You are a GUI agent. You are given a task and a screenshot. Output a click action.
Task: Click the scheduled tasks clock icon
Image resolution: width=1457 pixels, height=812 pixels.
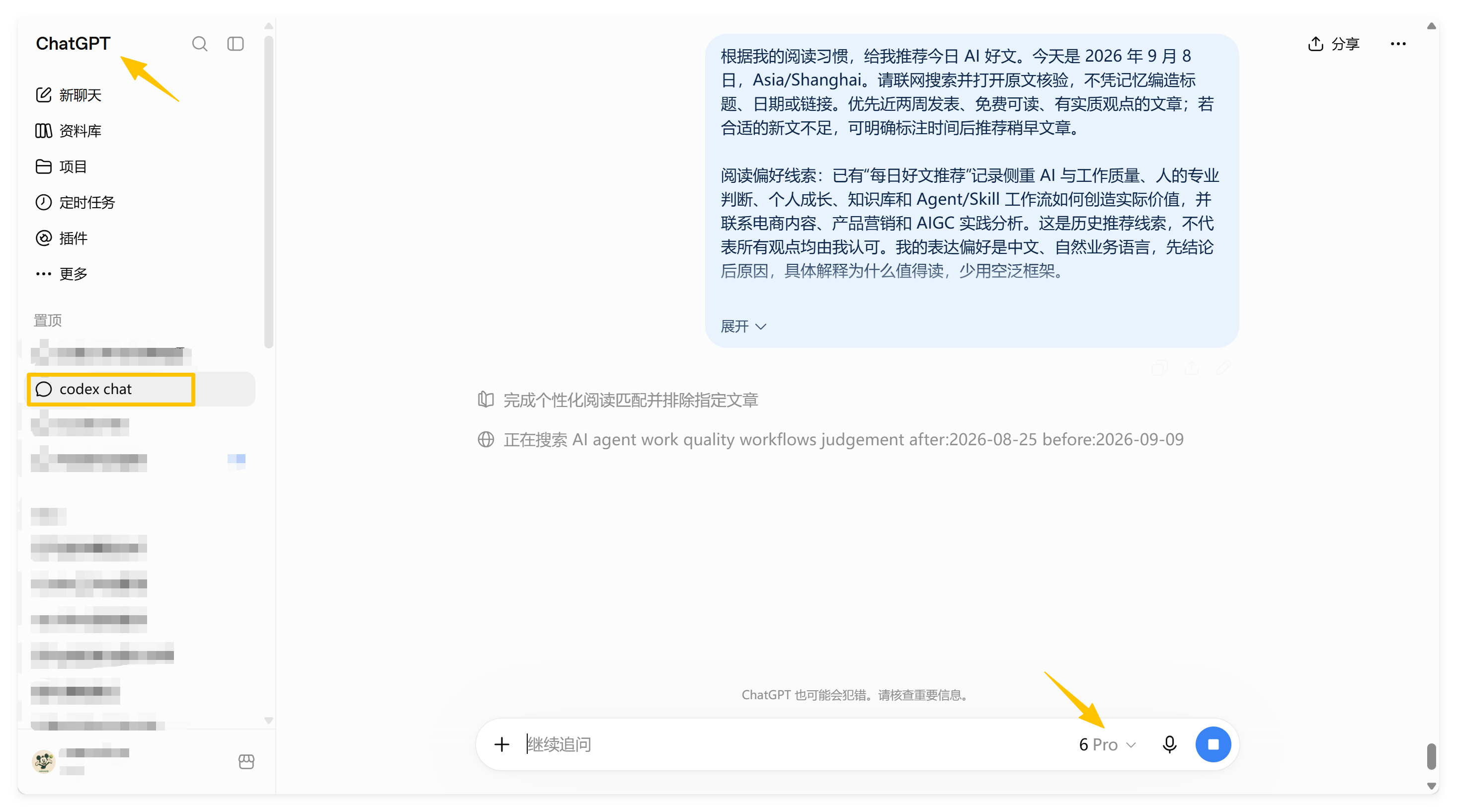[44, 202]
